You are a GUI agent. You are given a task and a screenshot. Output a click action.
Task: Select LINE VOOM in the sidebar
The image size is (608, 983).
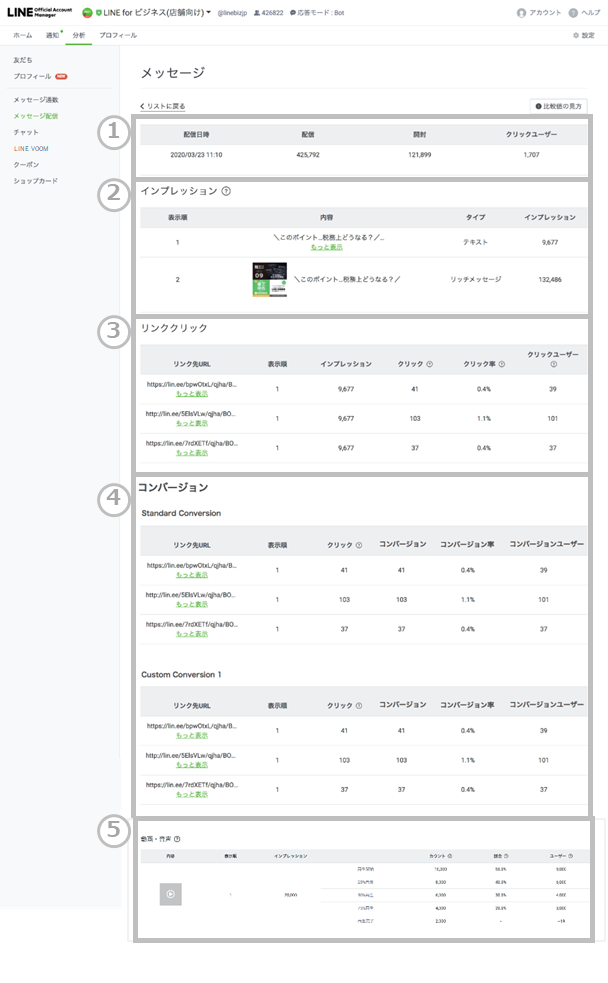coord(31,148)
